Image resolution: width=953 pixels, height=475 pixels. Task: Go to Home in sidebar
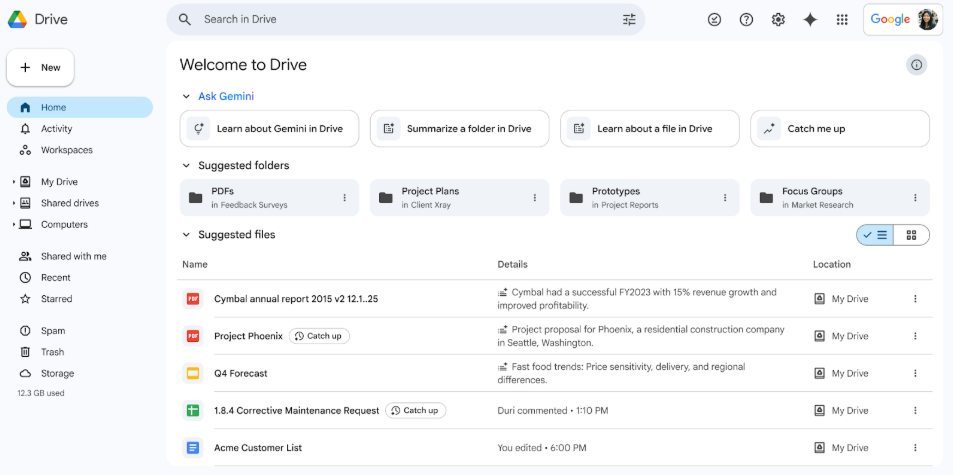point(80,108)
